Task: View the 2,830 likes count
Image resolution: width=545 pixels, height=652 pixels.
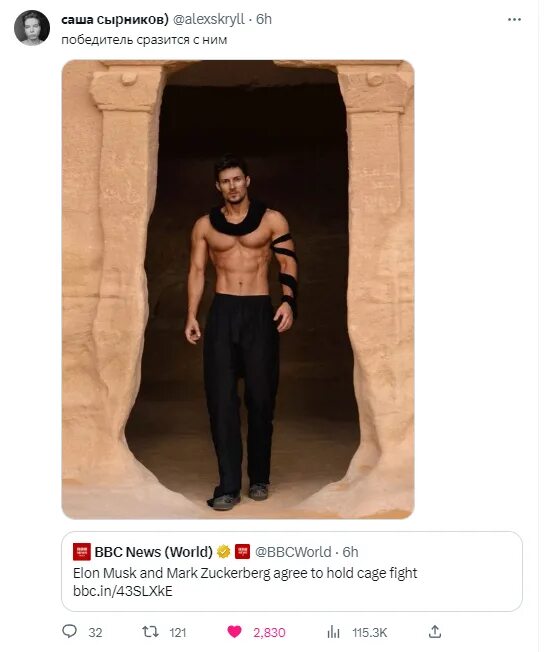Action: click(269, 633)
